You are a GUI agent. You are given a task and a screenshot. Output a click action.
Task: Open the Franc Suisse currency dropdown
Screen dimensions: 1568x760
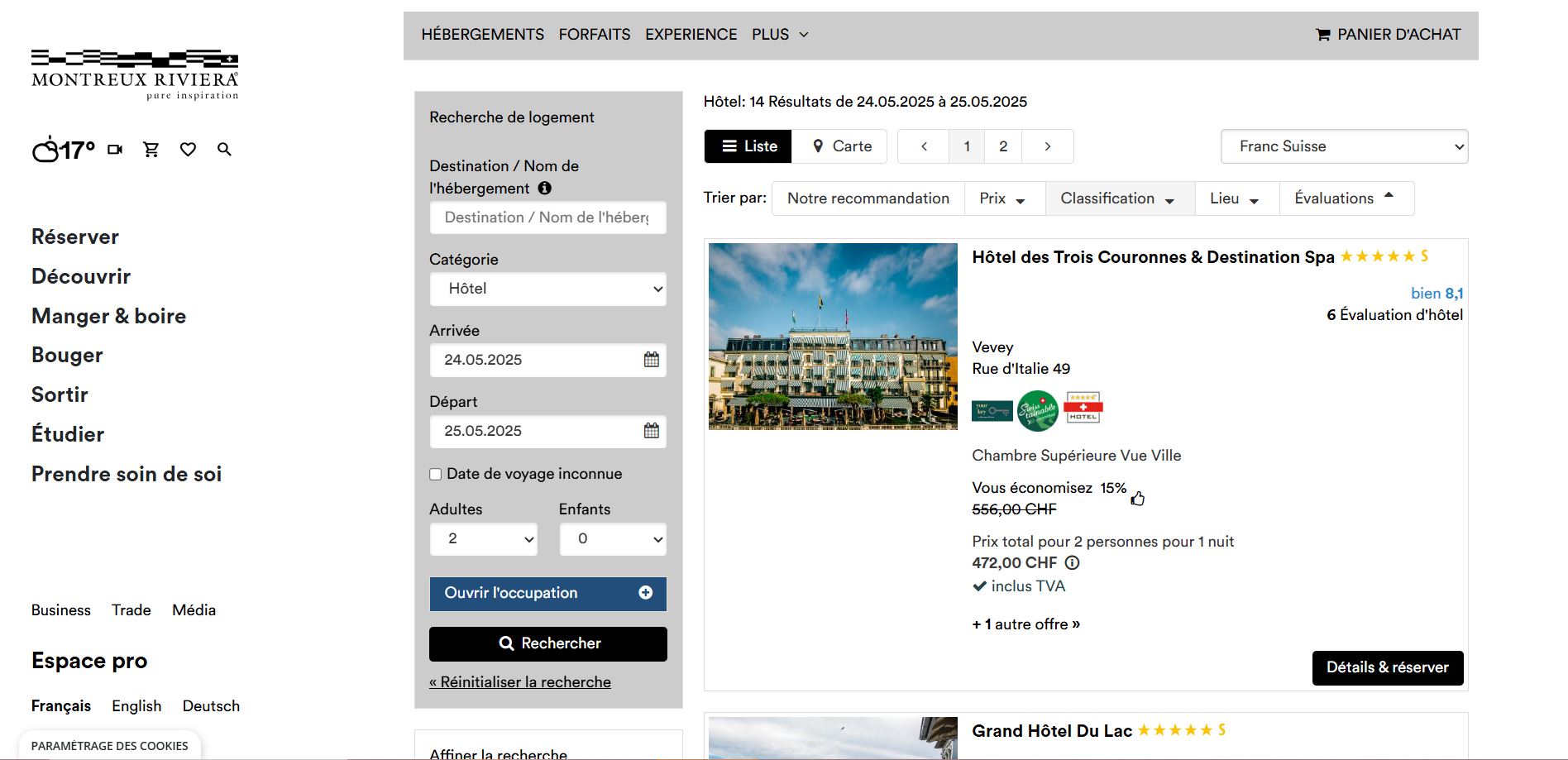tap(1344, 146)
